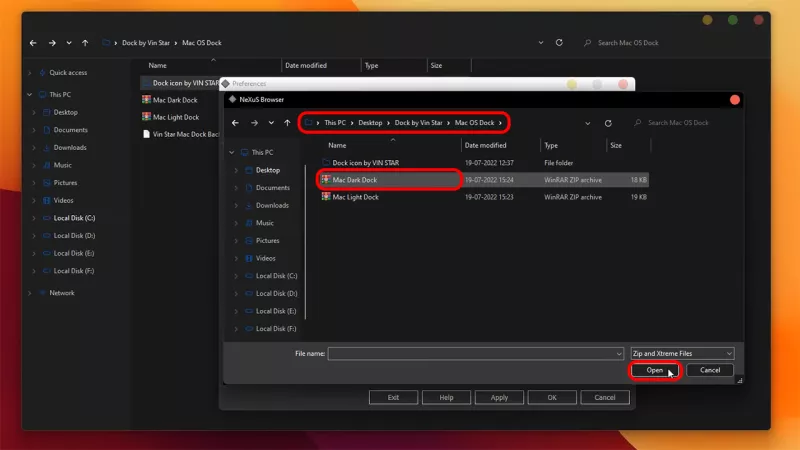Viewport: 800px width, 450px height.
Task: Click Open button in NeXuS Browser
Action: (x=655, y=370)
